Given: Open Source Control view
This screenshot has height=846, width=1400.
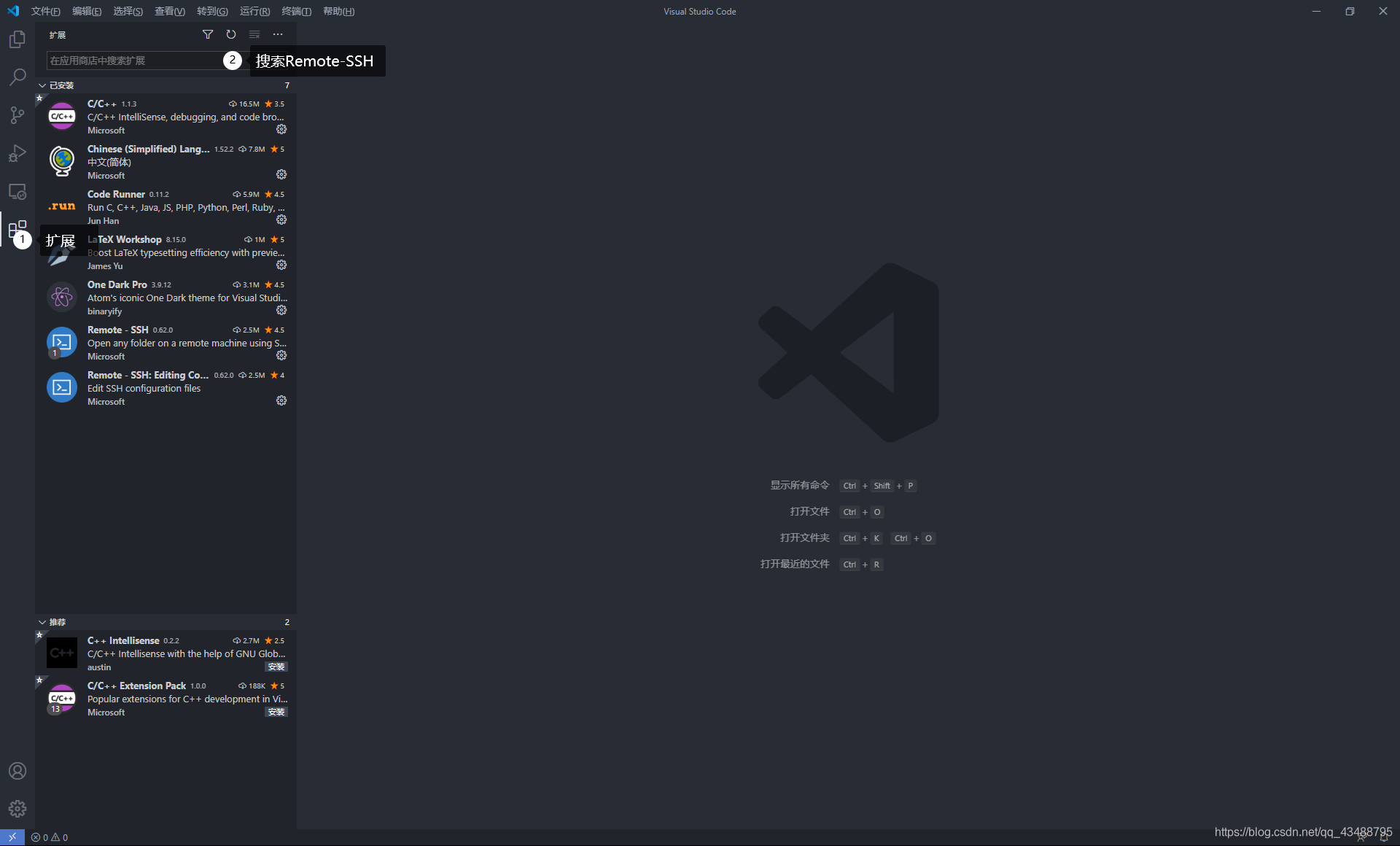Looking at the screenshot, I should point(17,115).
